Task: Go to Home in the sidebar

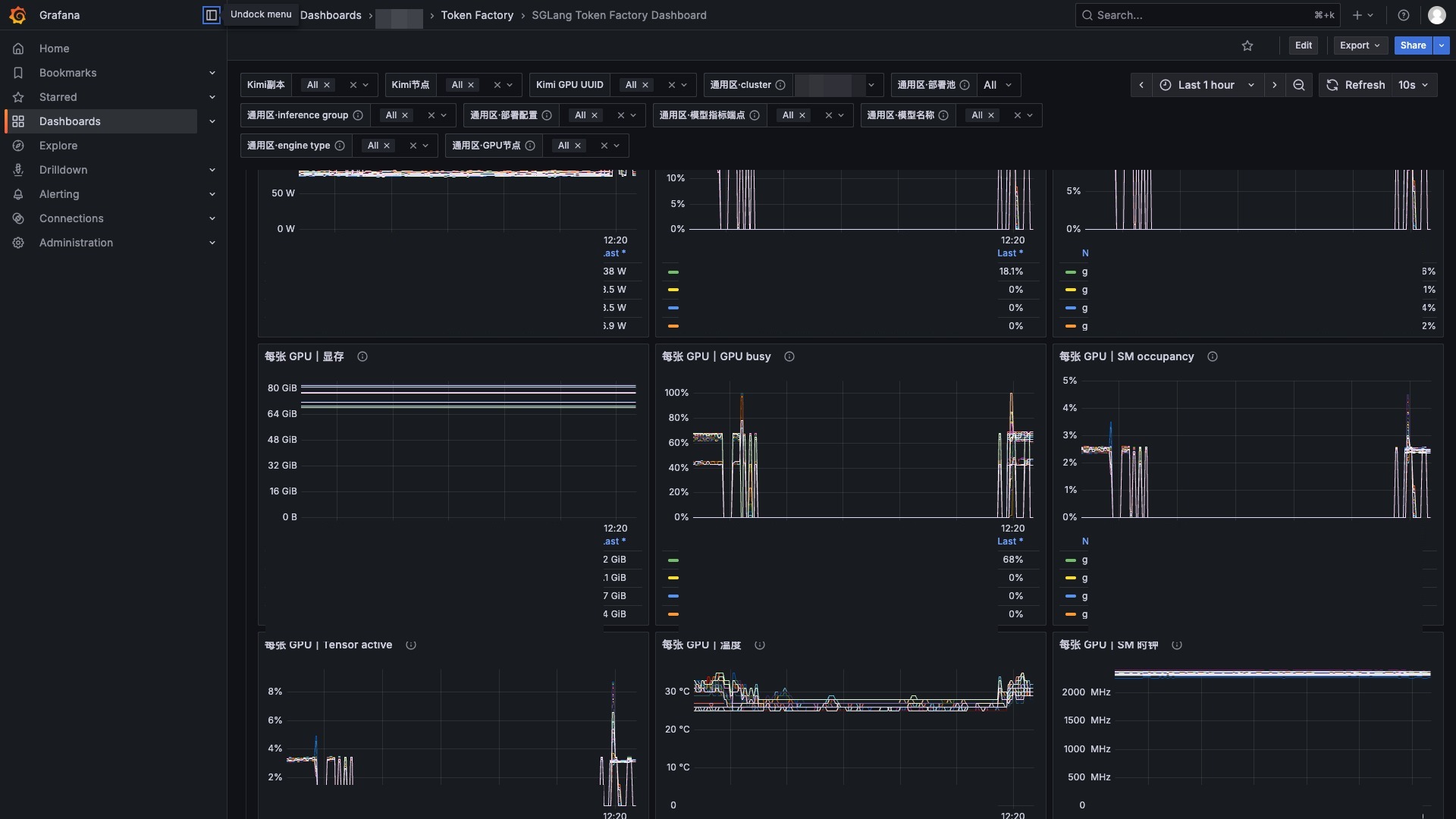Action: pyautogui.click(x=55, y=49)
